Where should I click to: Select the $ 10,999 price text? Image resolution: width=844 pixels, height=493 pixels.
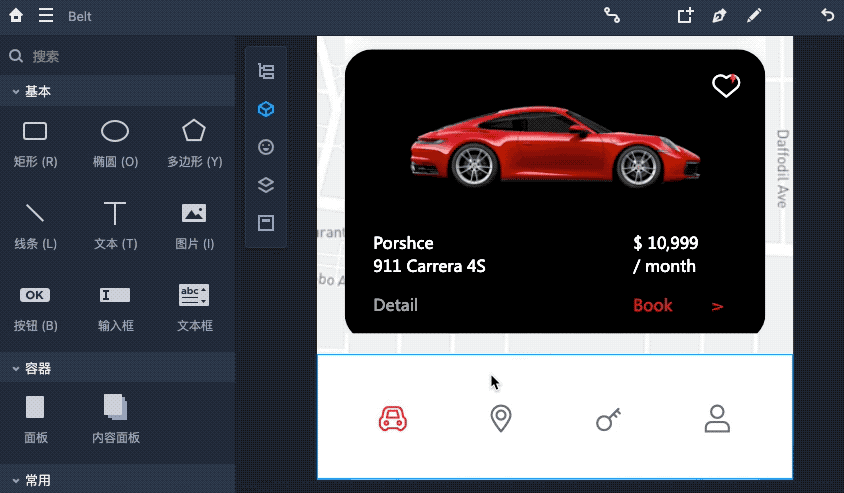click(666, 243)
